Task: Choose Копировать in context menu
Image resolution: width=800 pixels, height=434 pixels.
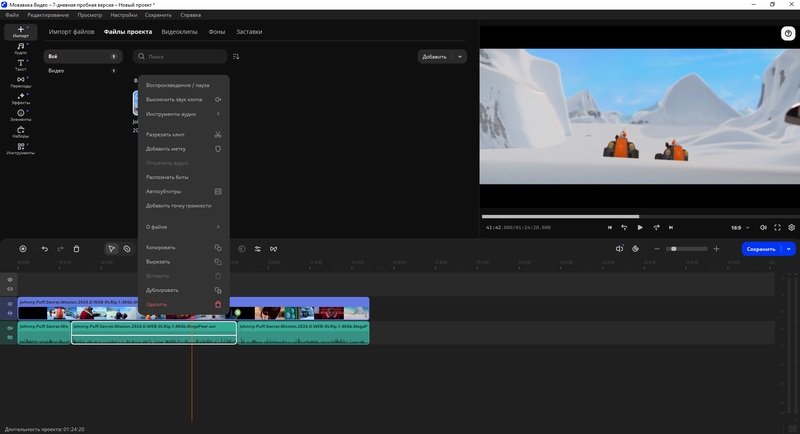Action: (x=183, y=247)
